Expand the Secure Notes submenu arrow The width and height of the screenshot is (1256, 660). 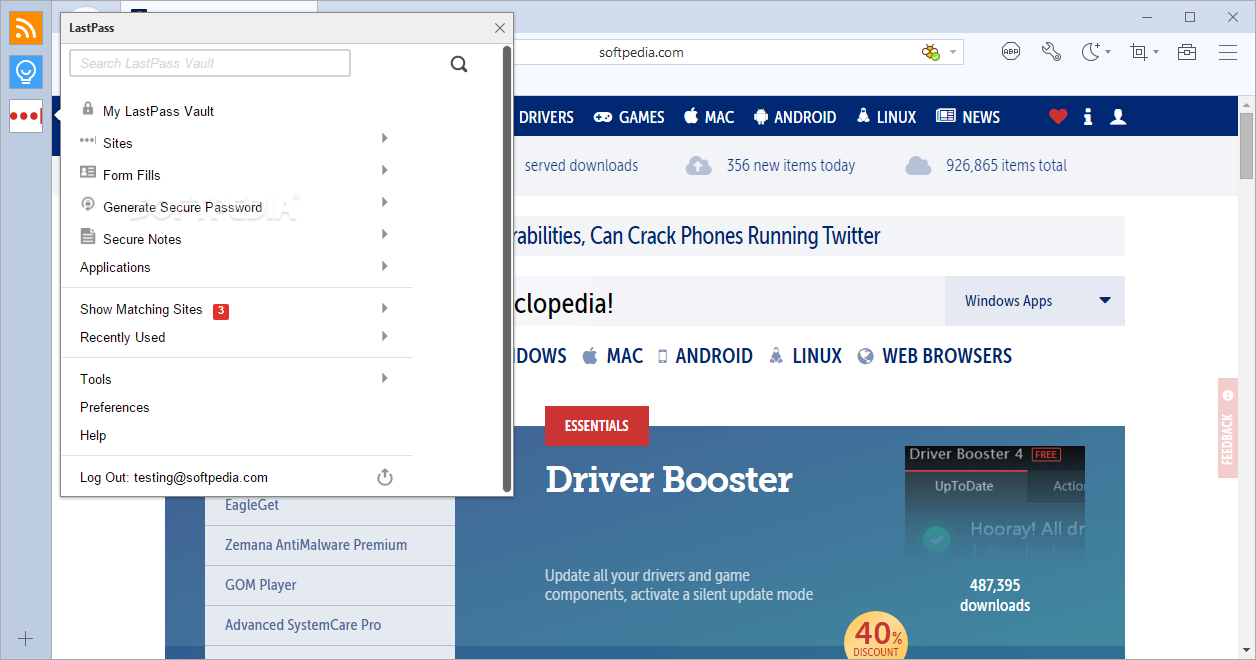[x=385, y=234]
